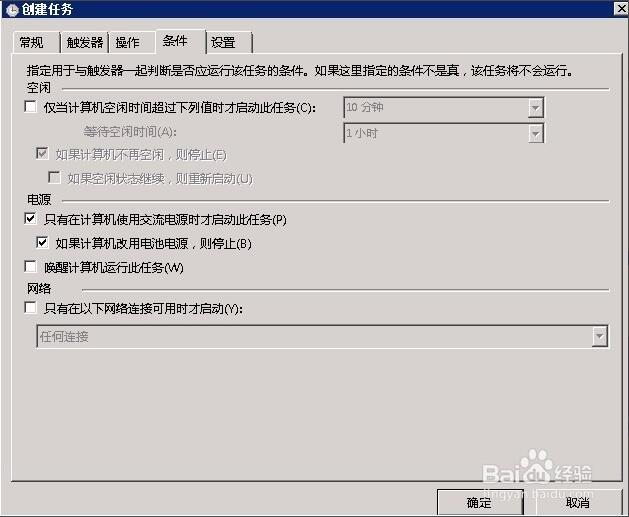Confirm with the 确定 button
Image resolution: width=629 pixels, height=517 pixels.
point(480,502)
